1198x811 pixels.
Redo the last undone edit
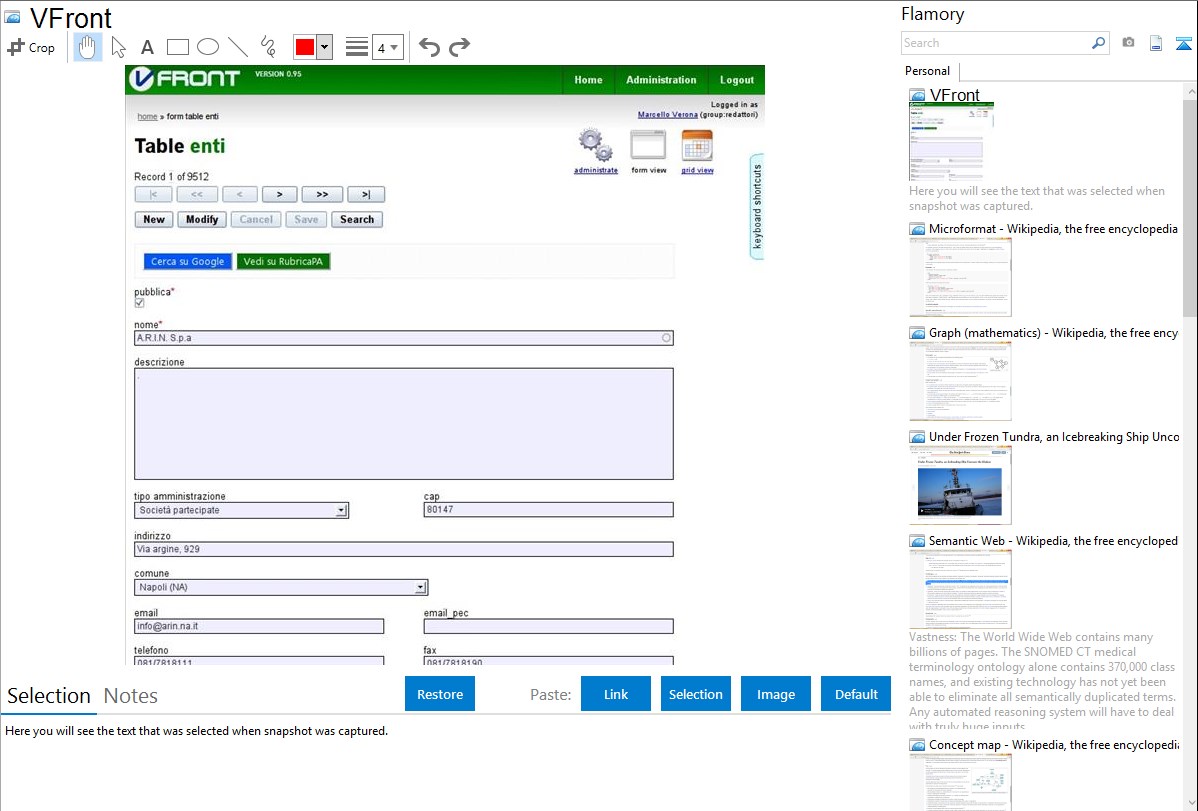(460, 47)
